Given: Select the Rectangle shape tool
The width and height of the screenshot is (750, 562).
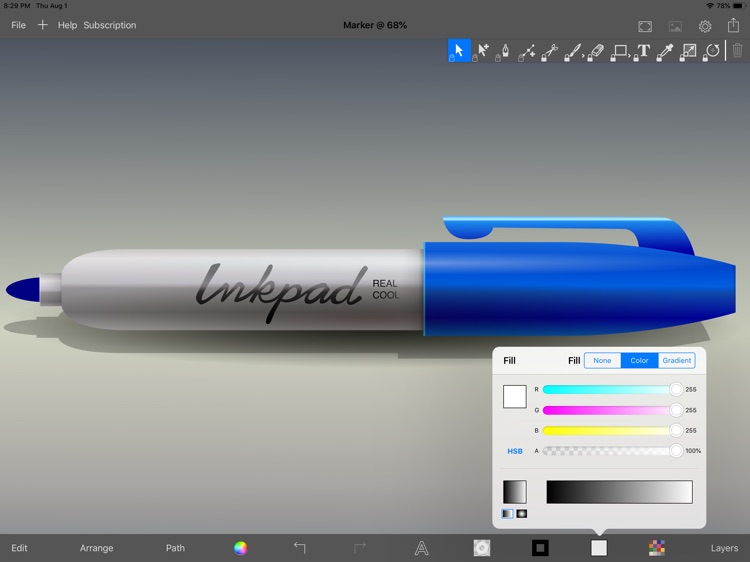Looking at the screenshot, I should point(620,50).
